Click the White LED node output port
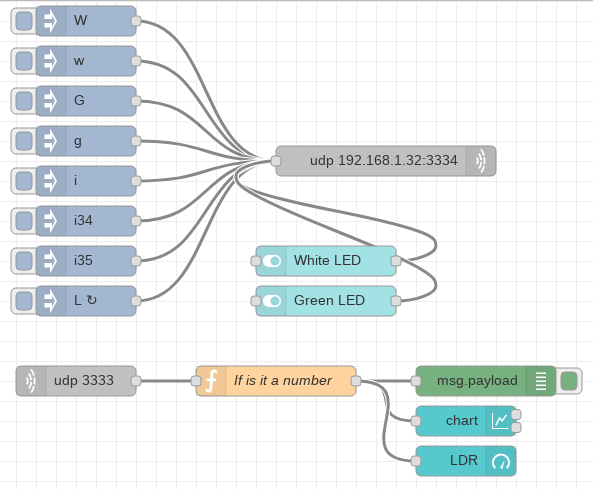593x489 pixels. (x=396, y=261)
